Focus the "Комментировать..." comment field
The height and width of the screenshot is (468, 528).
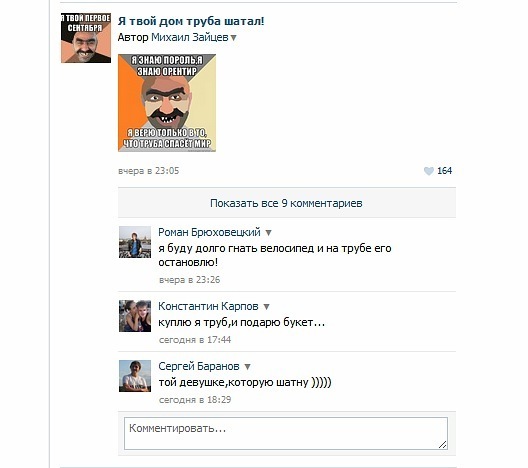point(286,433)
